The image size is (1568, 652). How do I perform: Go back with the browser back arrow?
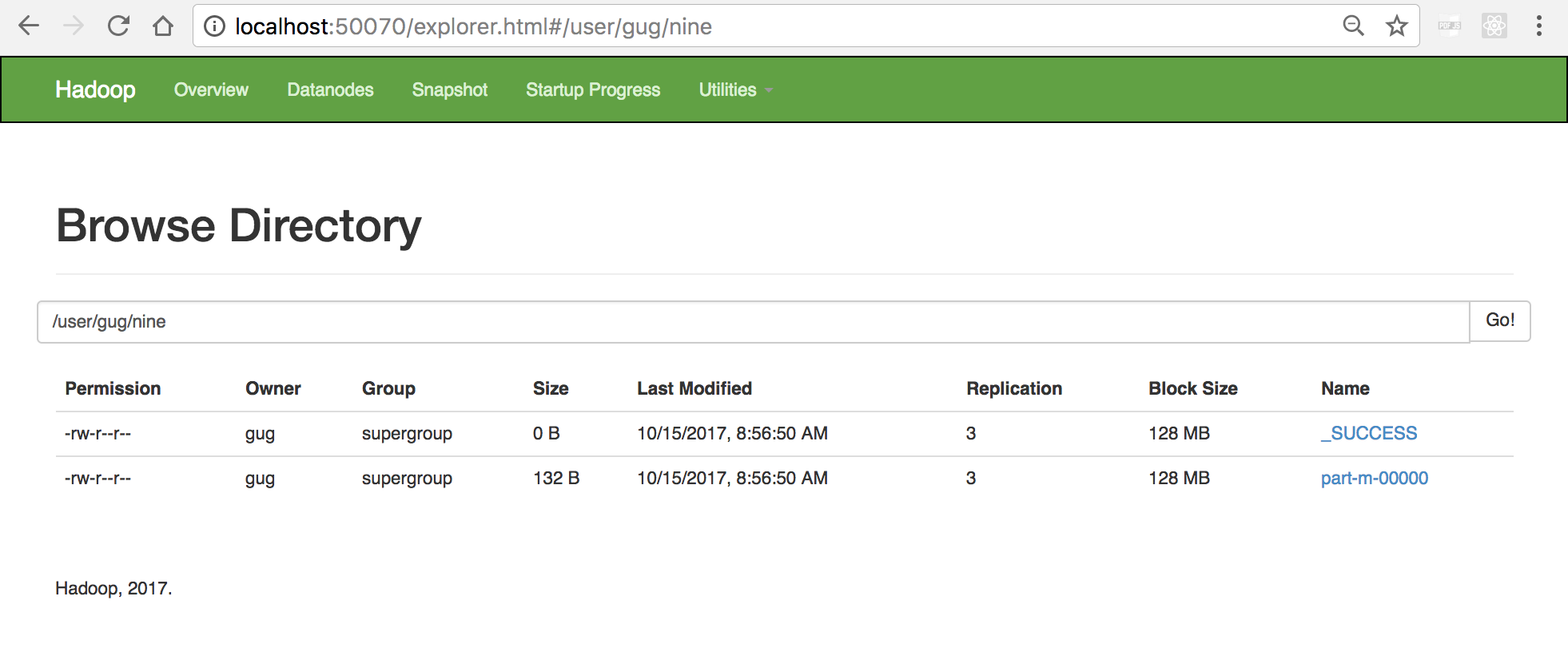[x=29, y=26]
